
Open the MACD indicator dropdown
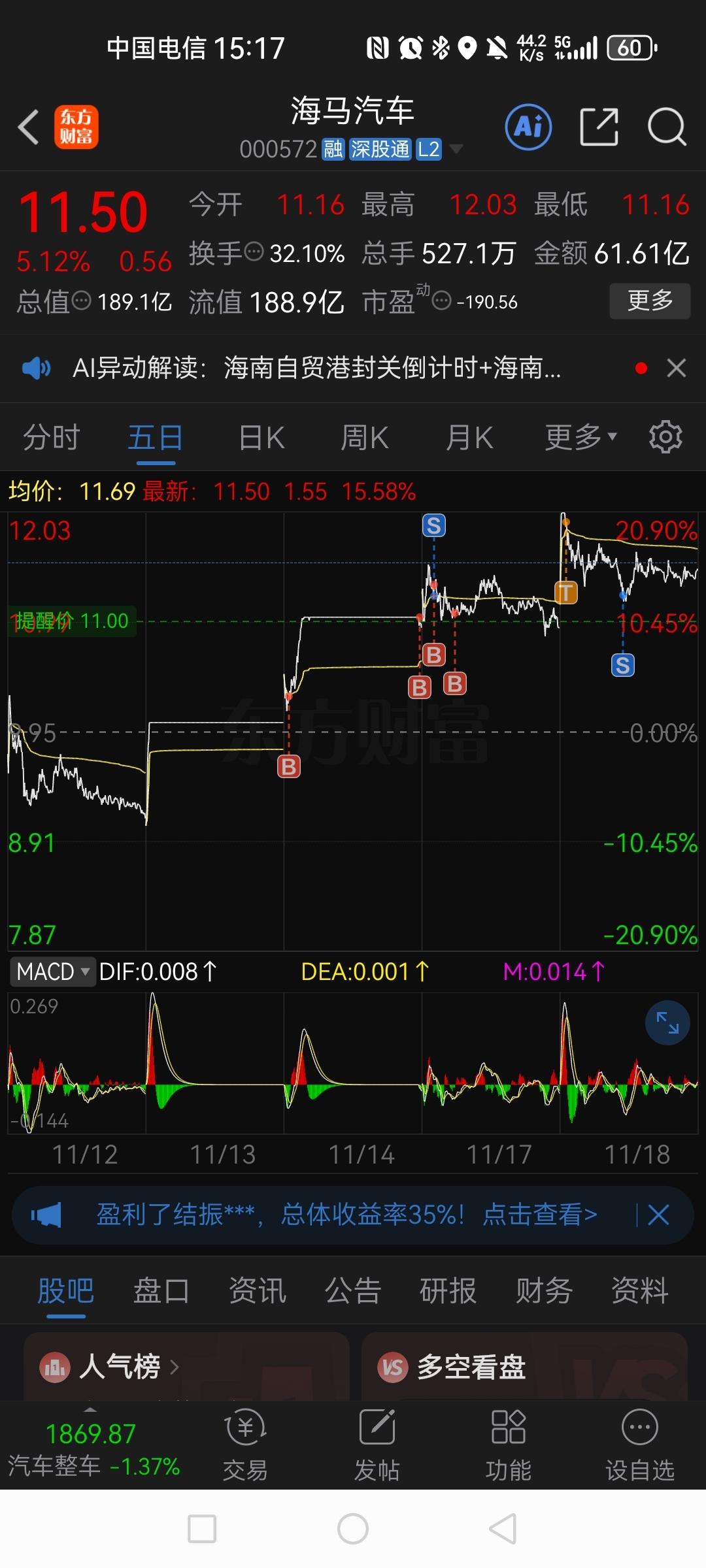52,972
